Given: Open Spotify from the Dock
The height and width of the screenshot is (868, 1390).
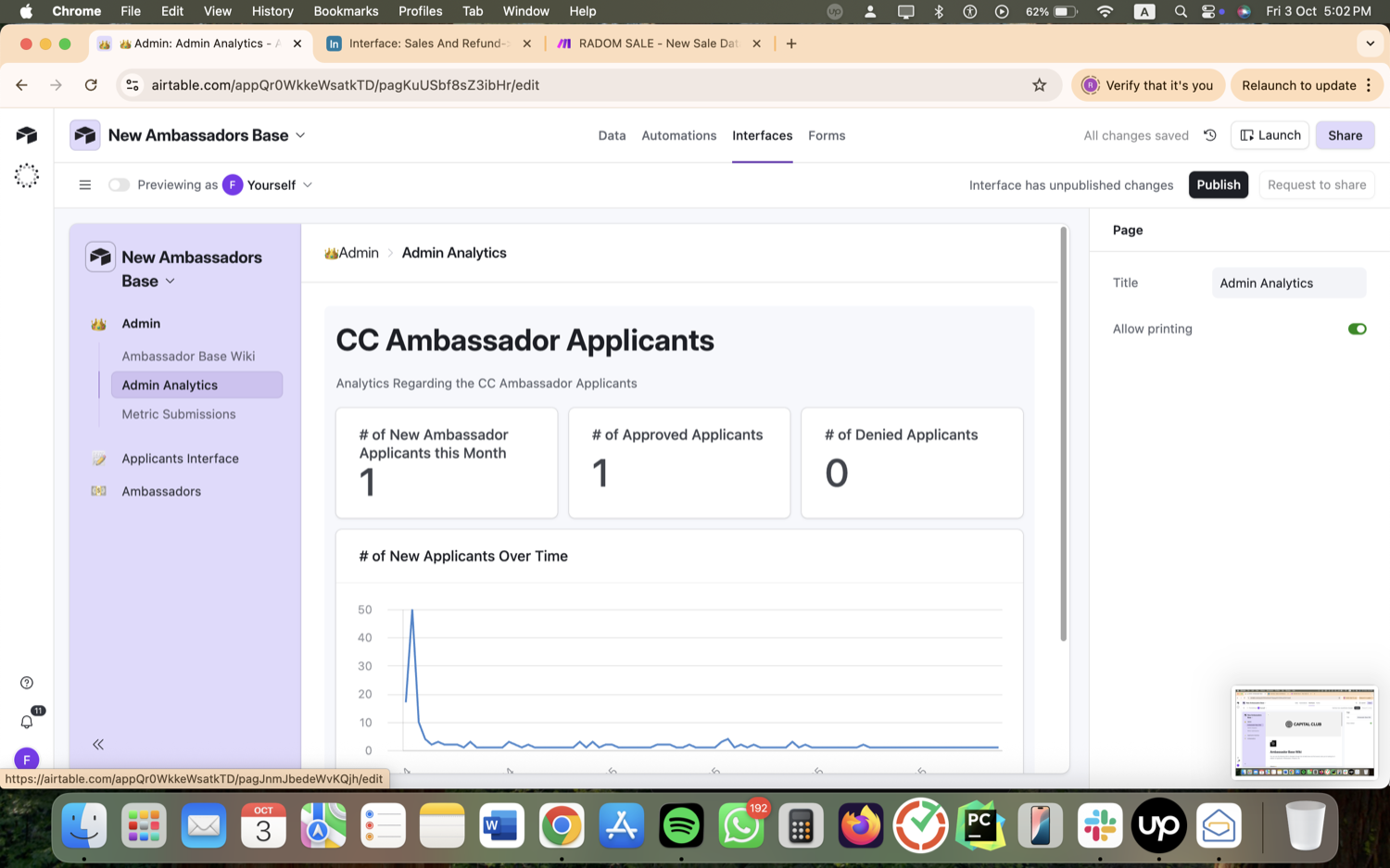Looking at the screenshot, I should point(681,824).
